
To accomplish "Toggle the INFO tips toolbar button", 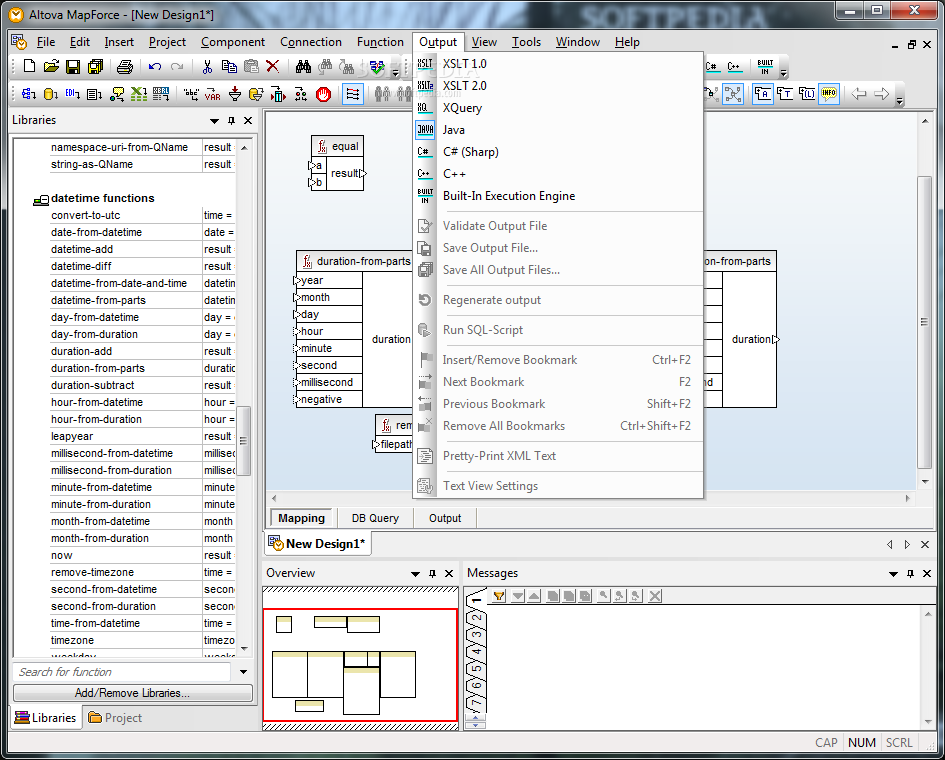I will 829,94.
